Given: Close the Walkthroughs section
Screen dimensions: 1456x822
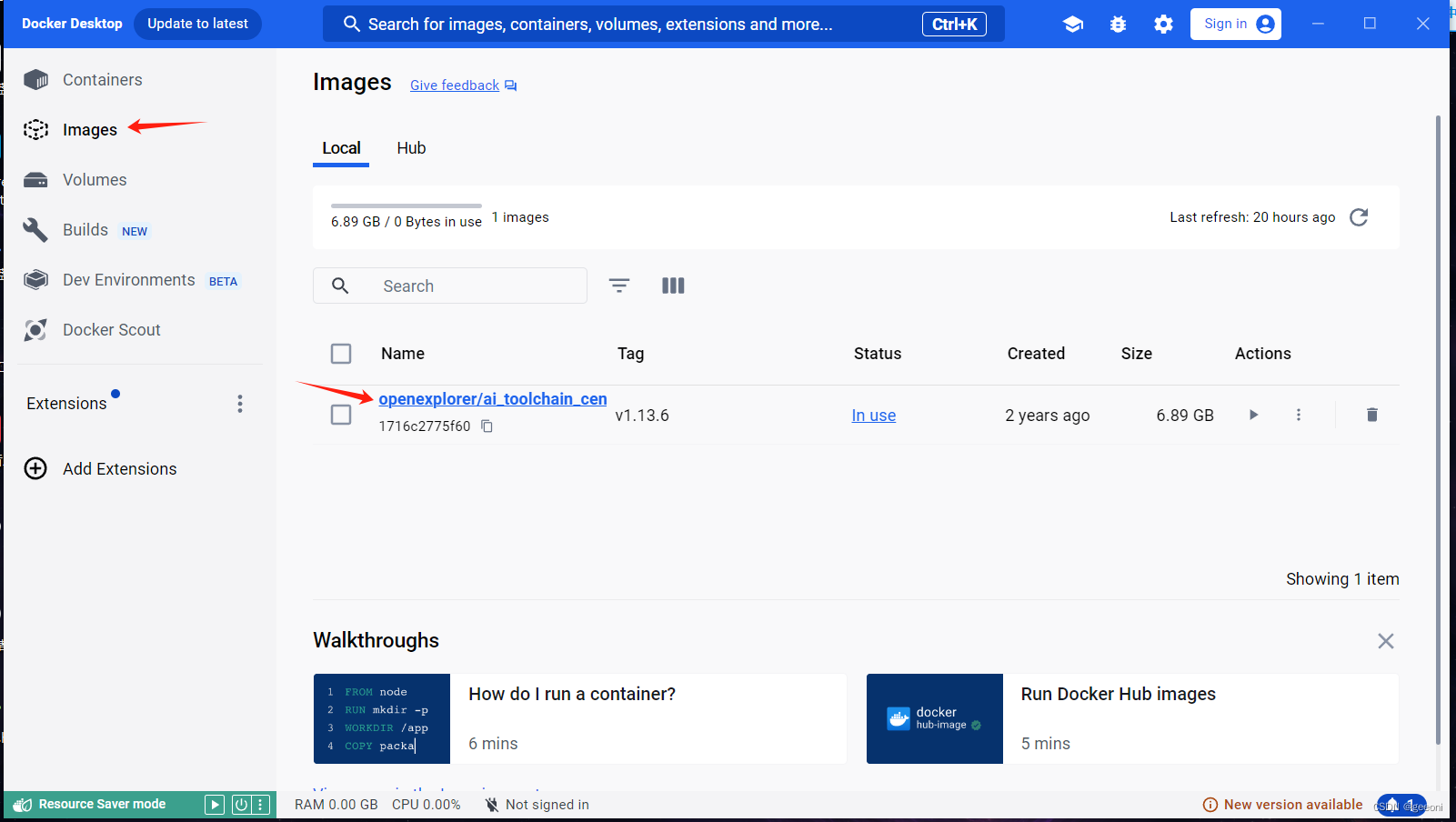Looking at the screenshot, I should [1386, 641].
